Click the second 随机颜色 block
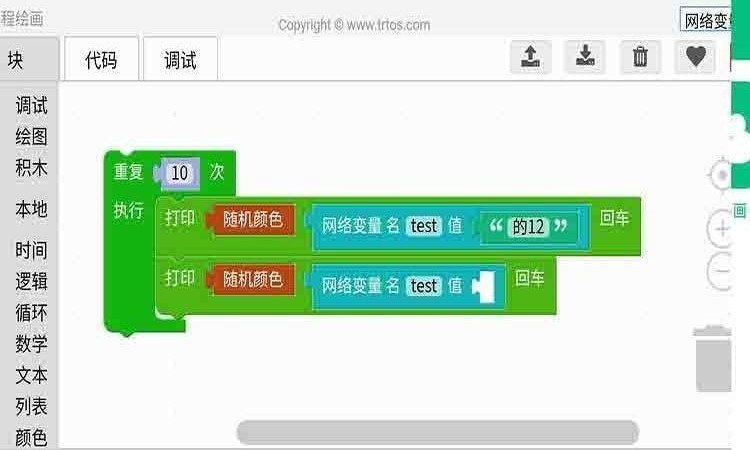Screen dimensions: 750x450 252,279
